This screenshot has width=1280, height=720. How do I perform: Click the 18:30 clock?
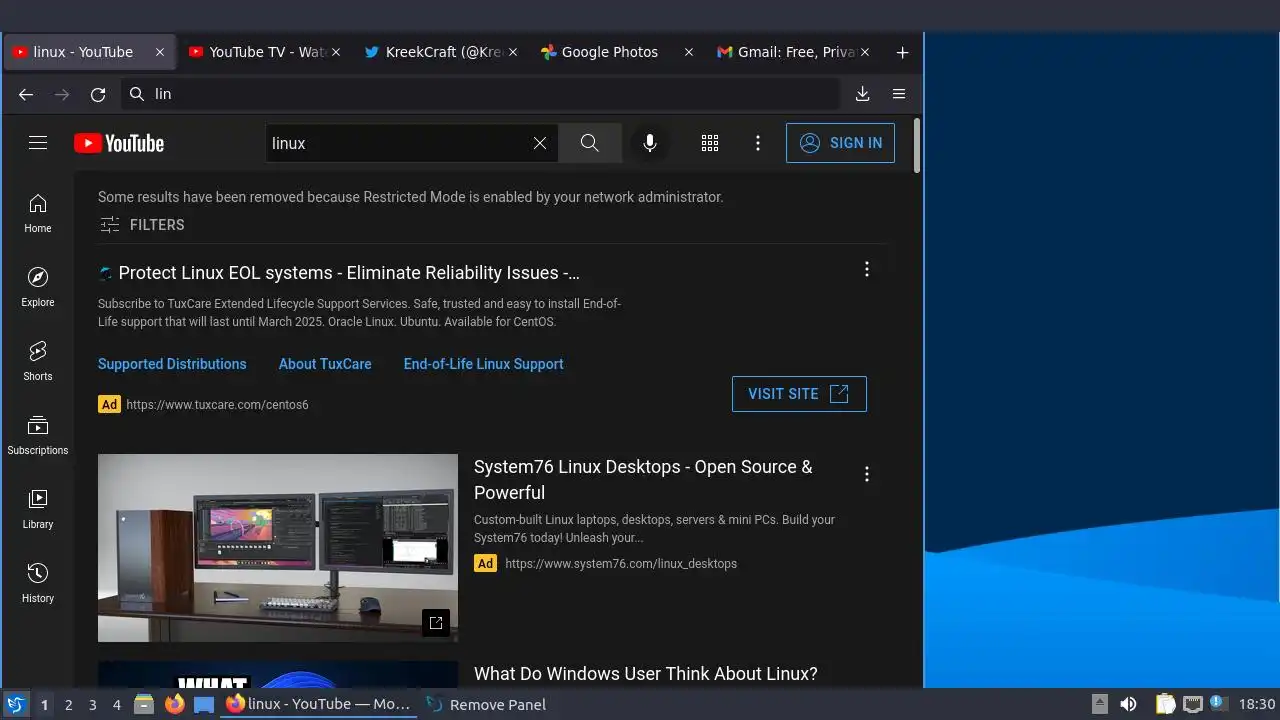click(x=1257, y=705)
